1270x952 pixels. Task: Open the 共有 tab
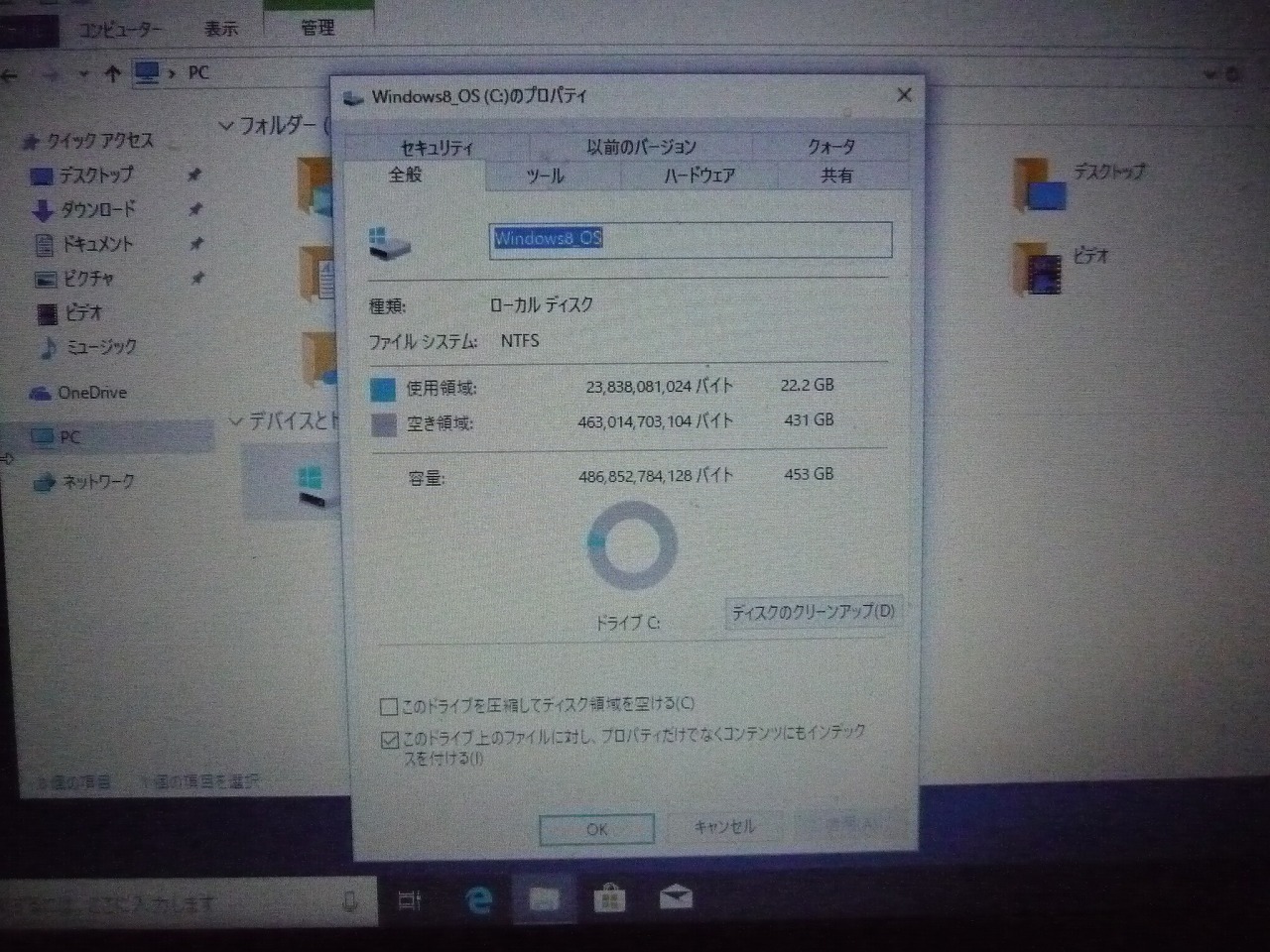click(837, 176)
